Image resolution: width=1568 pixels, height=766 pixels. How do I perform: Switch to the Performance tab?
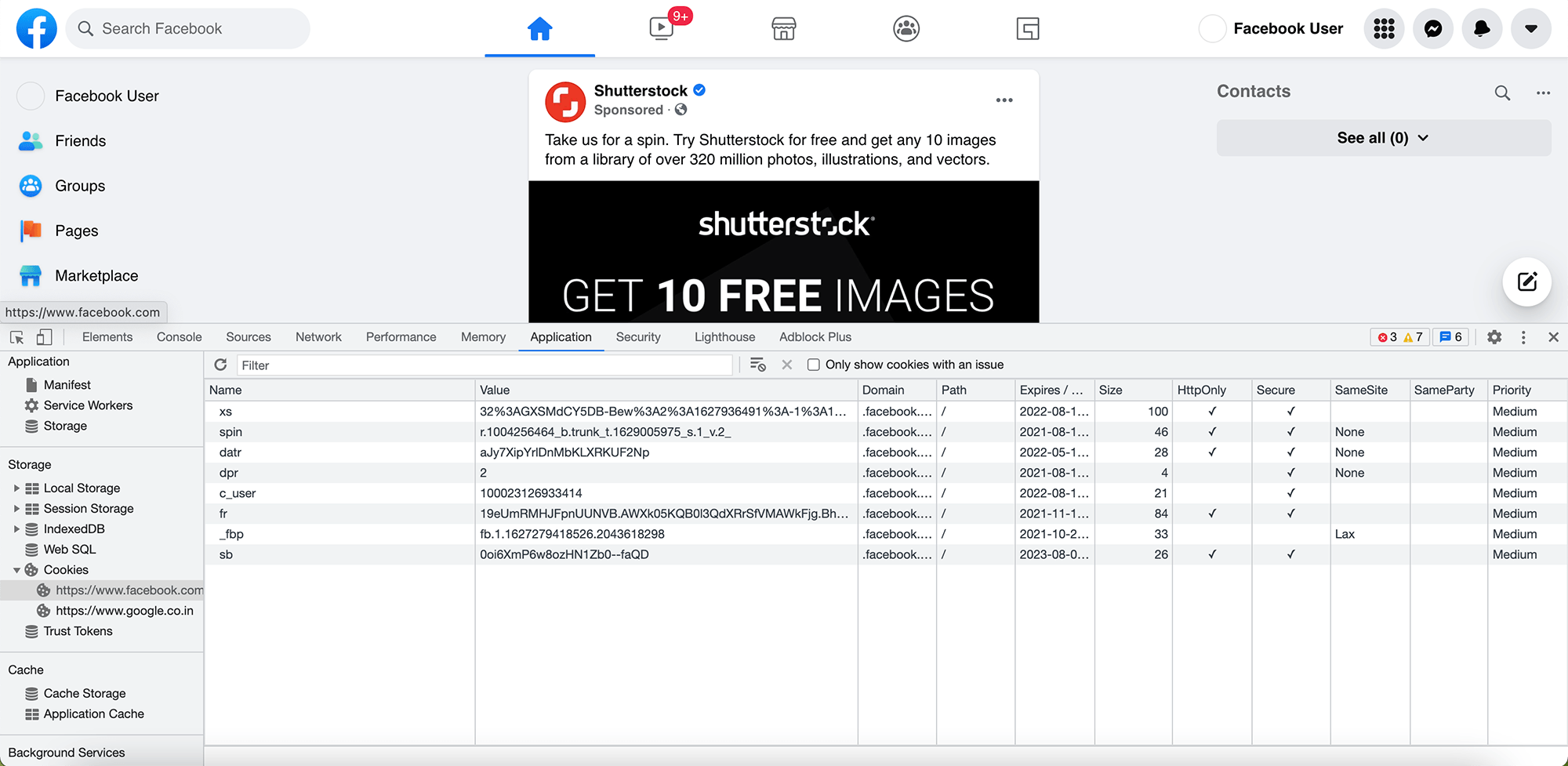[401, 337]
